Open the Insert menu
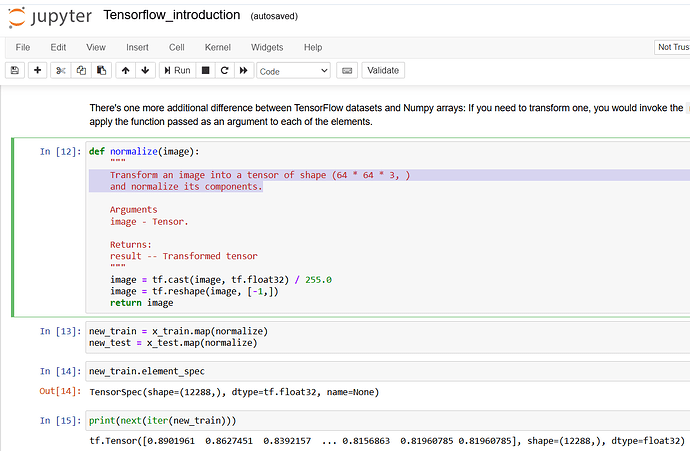This screenshot has width=690, height=451. click(x=137, y=47)
